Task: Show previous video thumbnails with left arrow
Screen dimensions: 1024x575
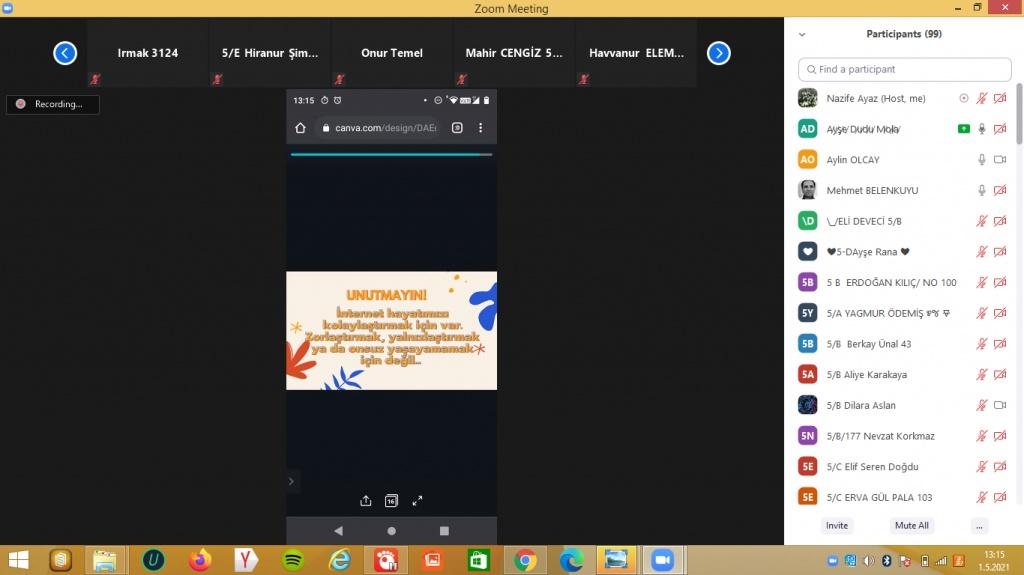Action: (65, 54)
